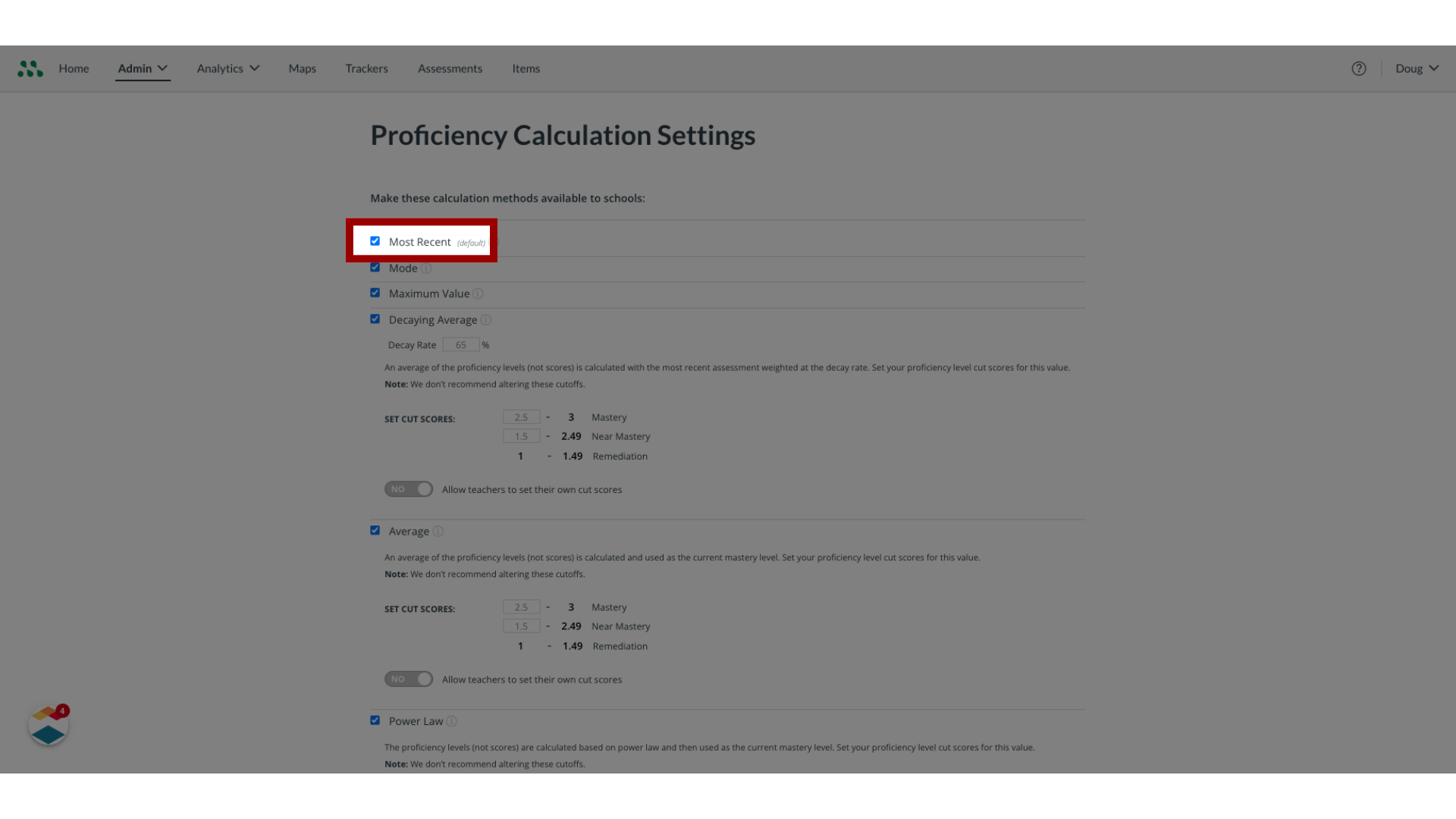Click the Trackers navigation tab
The height and width of the screenshot is (819, 1456).
[366, 68]
